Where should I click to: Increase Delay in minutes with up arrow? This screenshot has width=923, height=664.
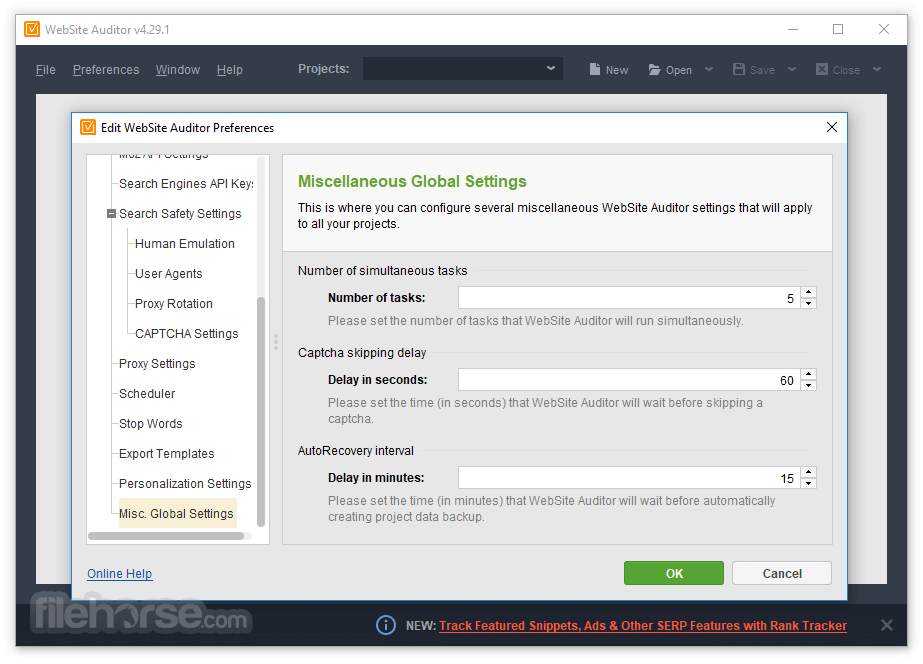point(809,472)
